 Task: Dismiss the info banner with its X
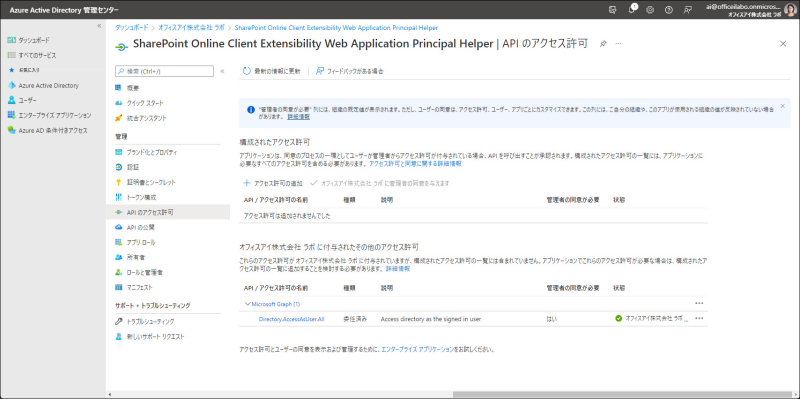[x=782, y=106]
